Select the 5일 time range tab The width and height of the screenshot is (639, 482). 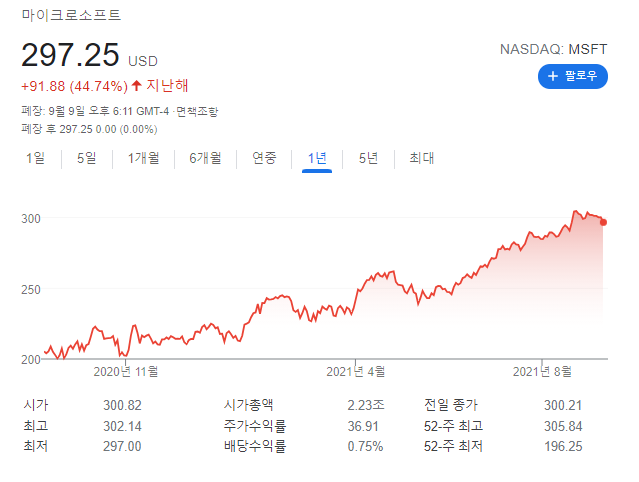tap(87, 158)
